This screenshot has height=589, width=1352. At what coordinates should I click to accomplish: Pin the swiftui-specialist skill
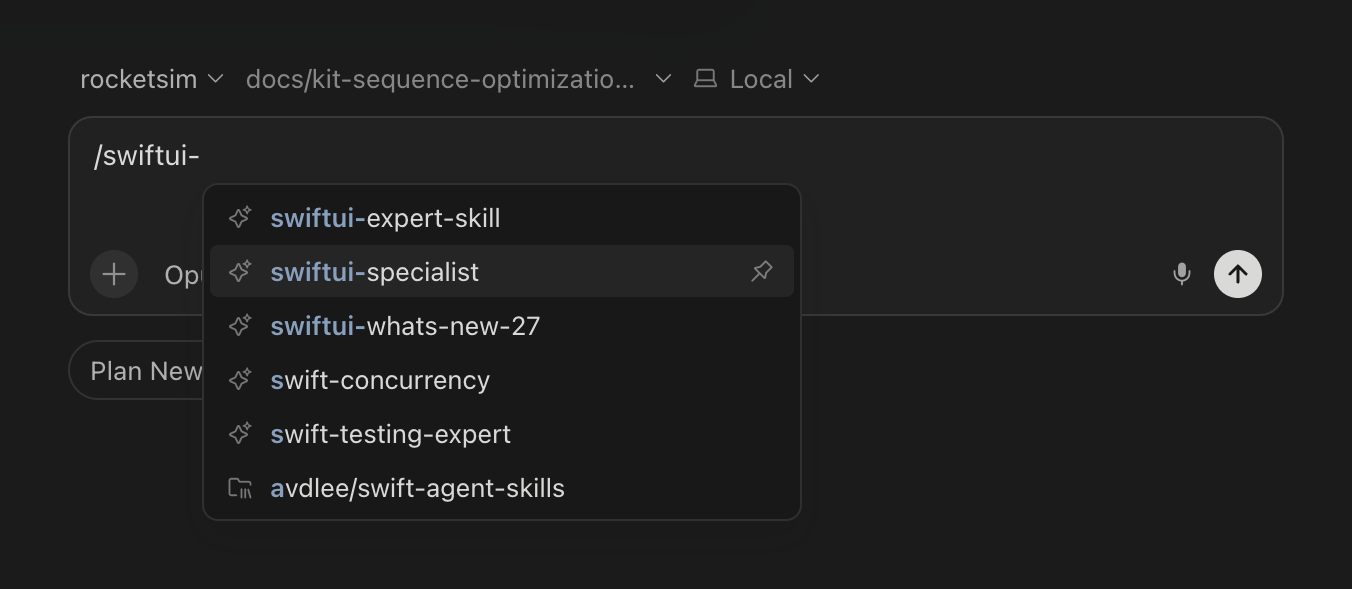pyautogui.click(x=762, y=271)
